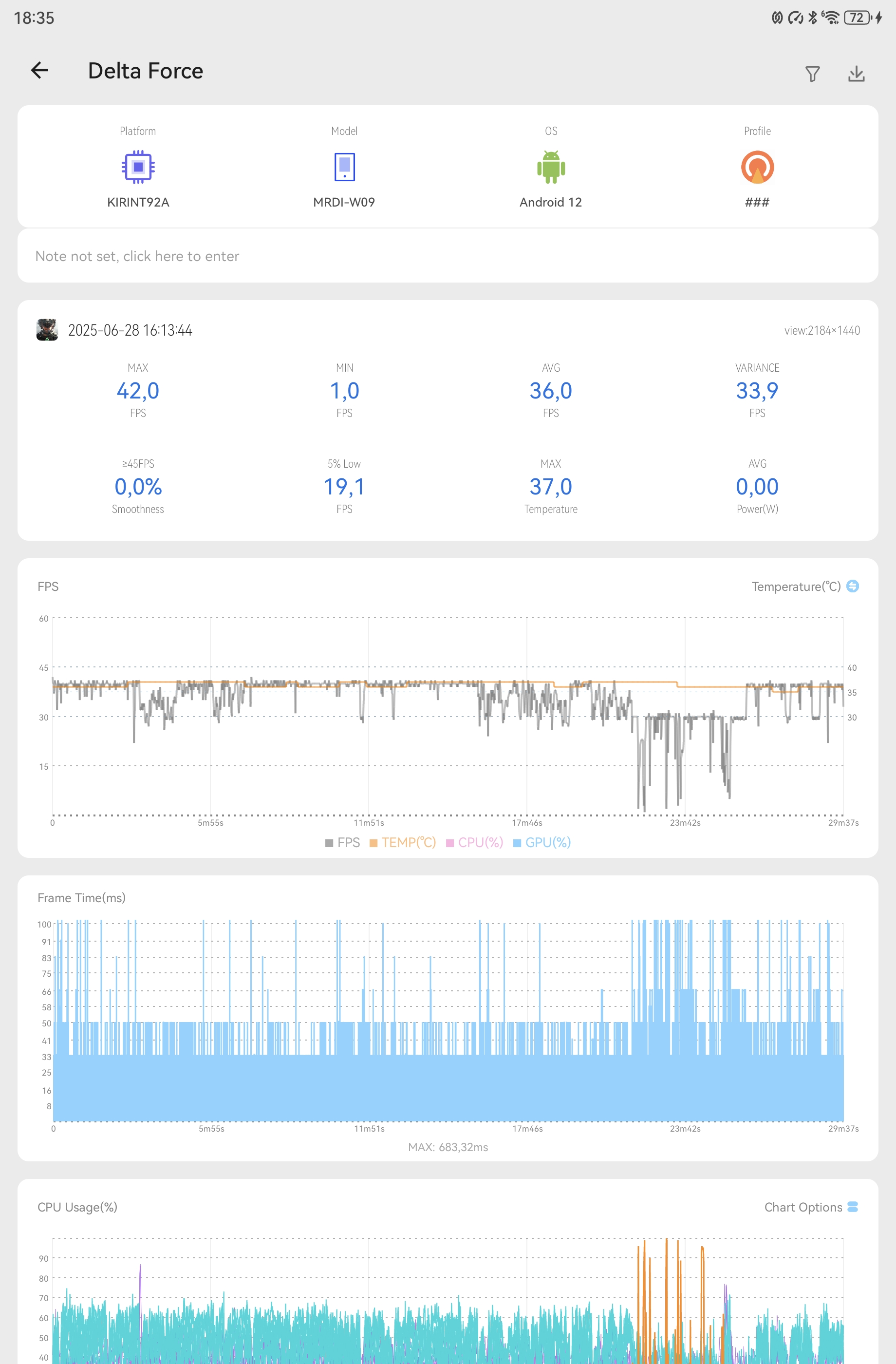896x1364 pixels.
Task: Open the Profile orange circle icon
Action: click(x=757, y=167)
